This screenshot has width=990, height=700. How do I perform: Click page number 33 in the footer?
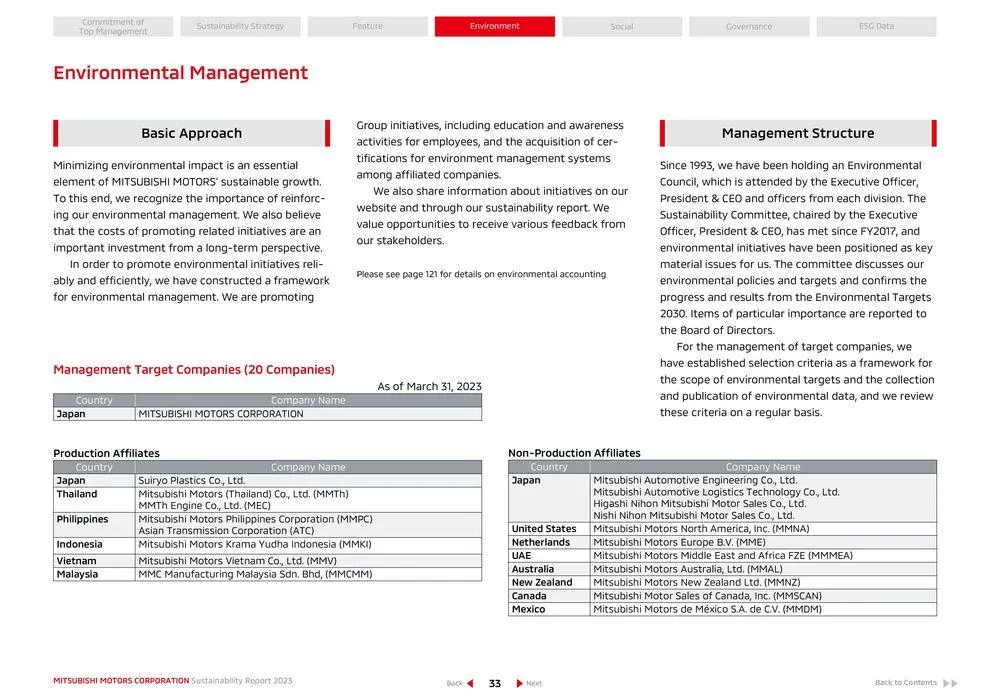point(494,683)
